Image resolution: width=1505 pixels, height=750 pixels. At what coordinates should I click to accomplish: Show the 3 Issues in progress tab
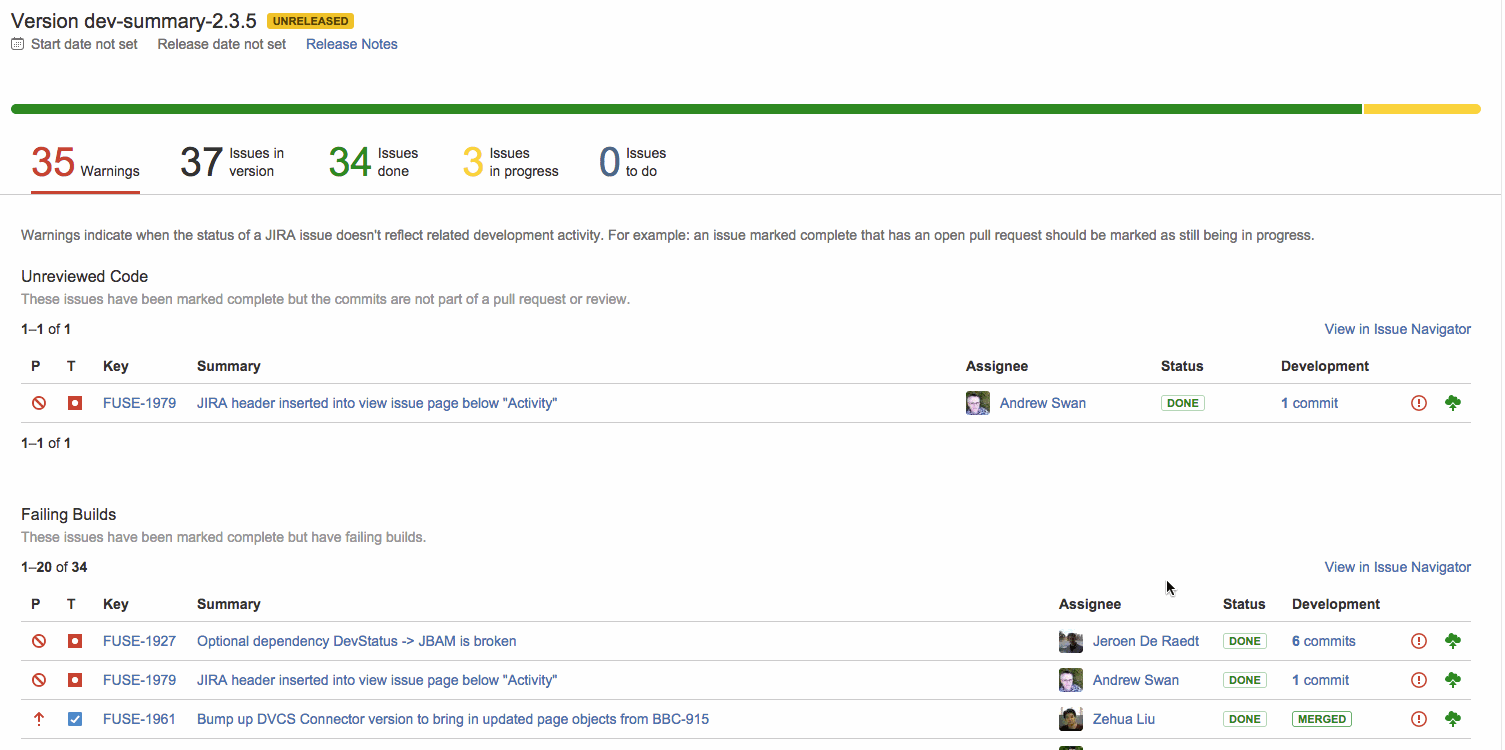(x=510, y=162)
